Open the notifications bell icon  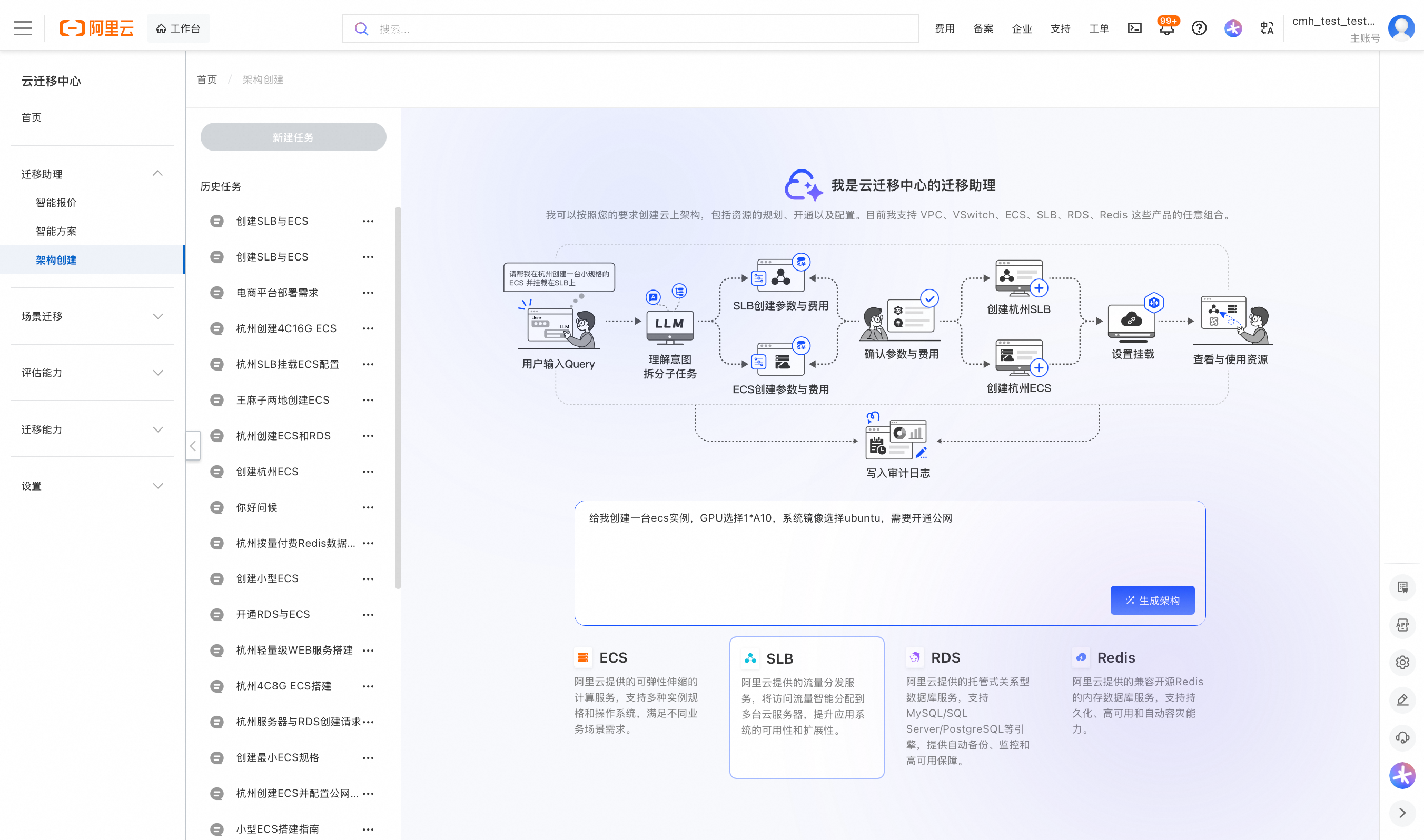point(1166,29)
